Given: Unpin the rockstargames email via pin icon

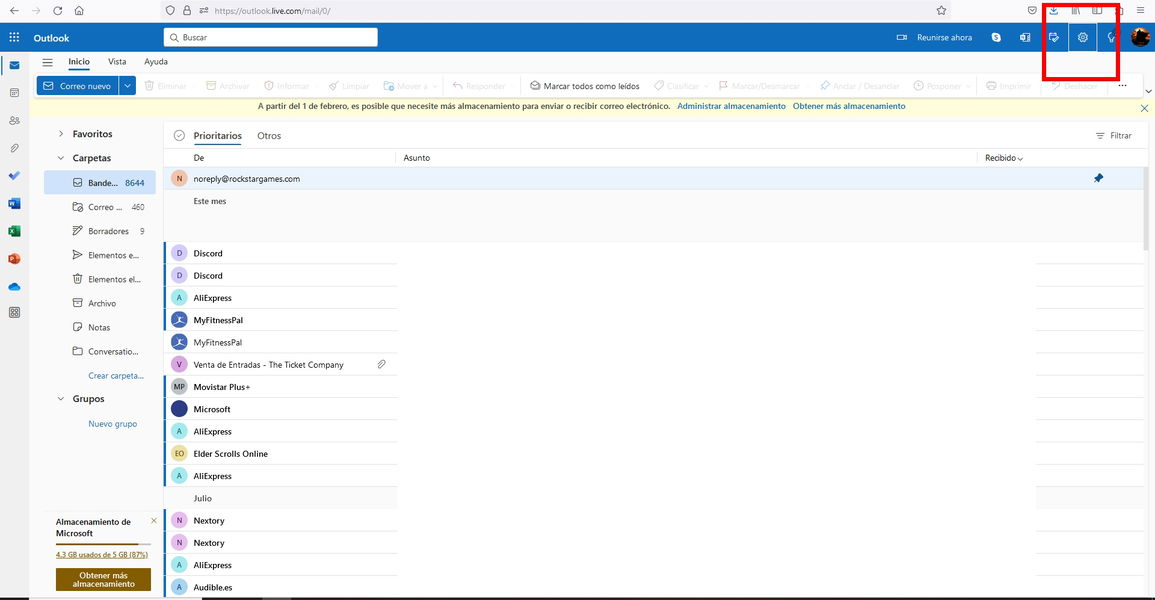Looking at the screenshot, I should click(x=1098, y=178).
